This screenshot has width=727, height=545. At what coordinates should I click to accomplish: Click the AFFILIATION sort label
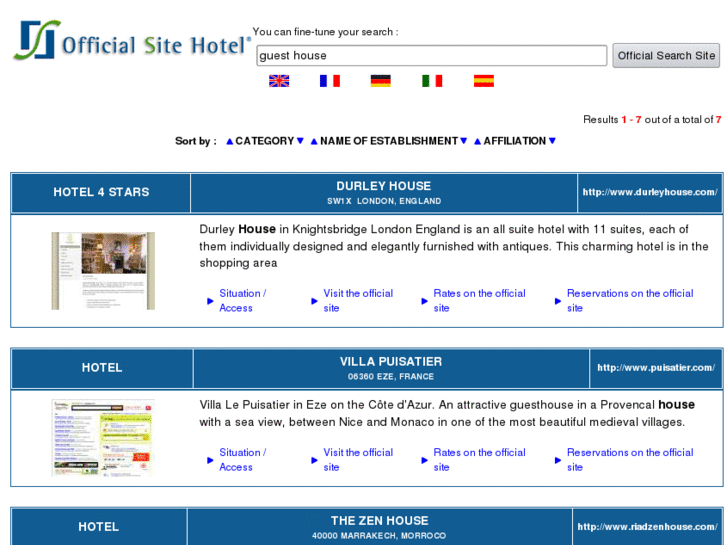click(515, 141)
